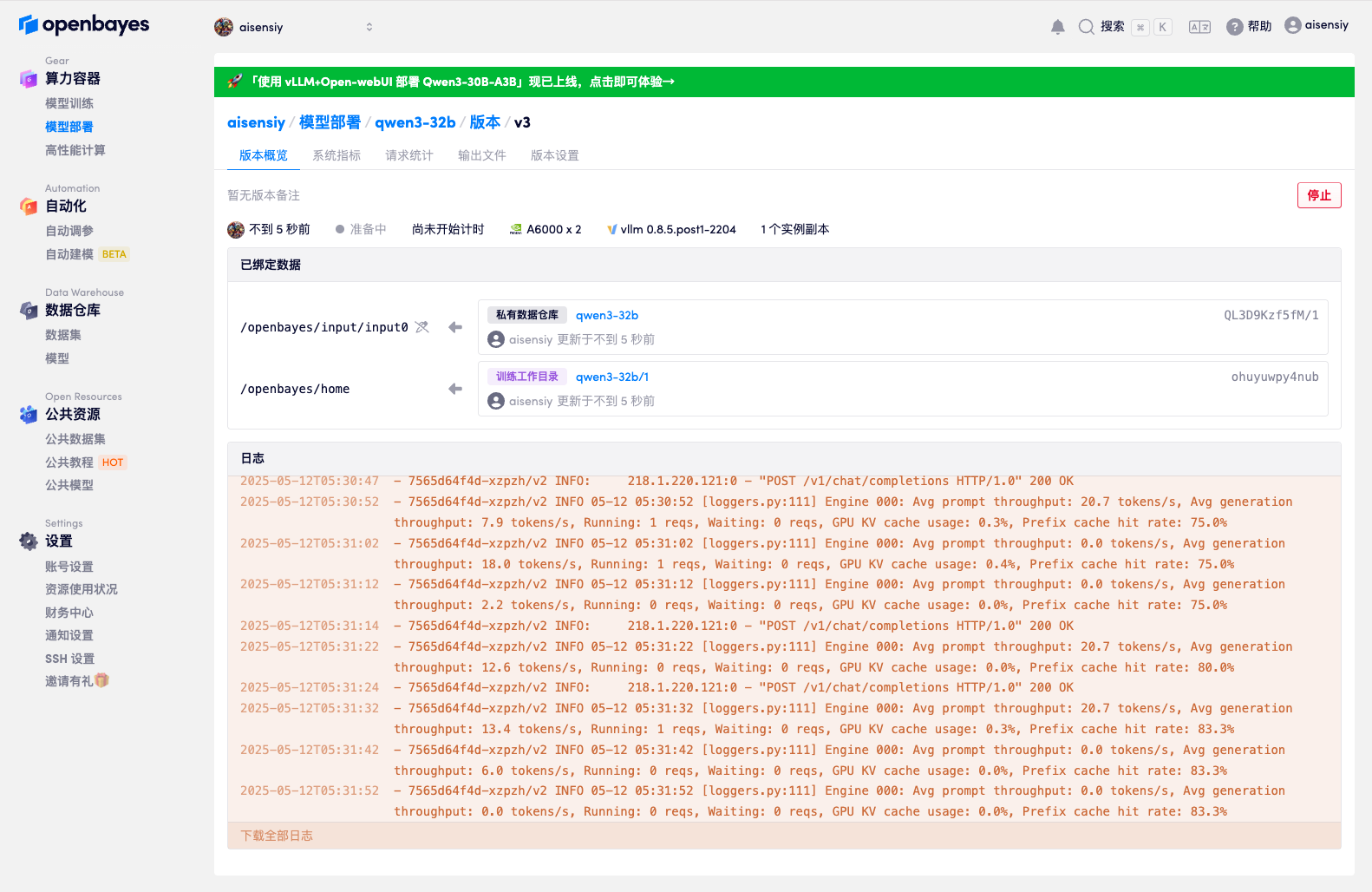This screenshot has width=1372, height=892.
Task: Open the 请求统计 tab
Action: pos(408,155)
